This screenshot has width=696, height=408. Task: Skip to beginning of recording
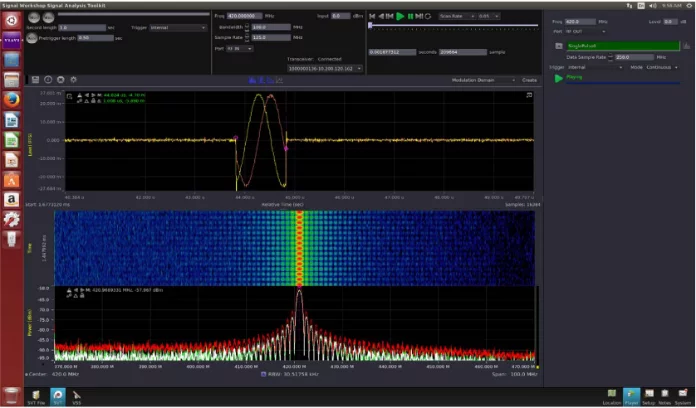(x=372, y=16)
